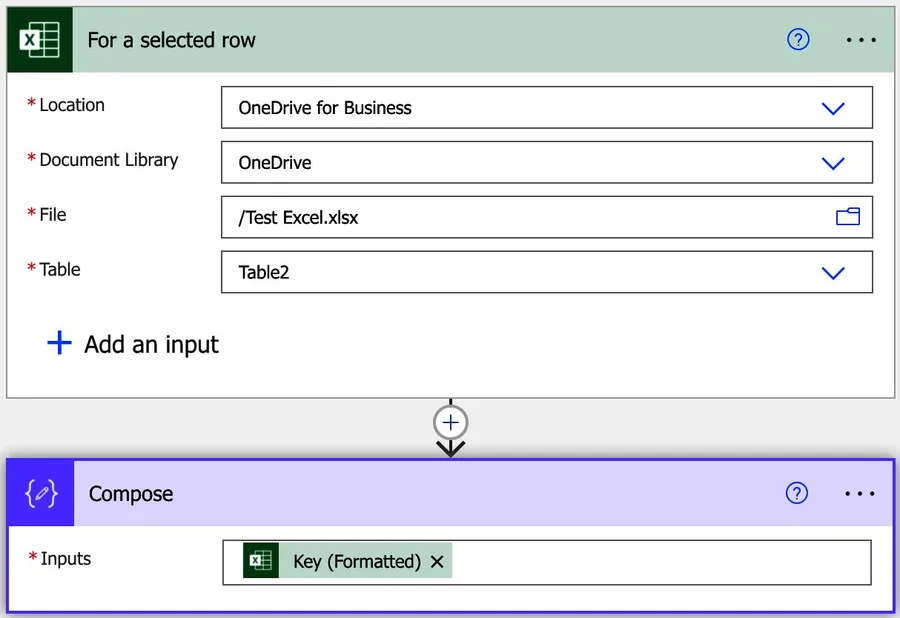
Task: Insert a new step between the two actions
Action: click(450, 422)
